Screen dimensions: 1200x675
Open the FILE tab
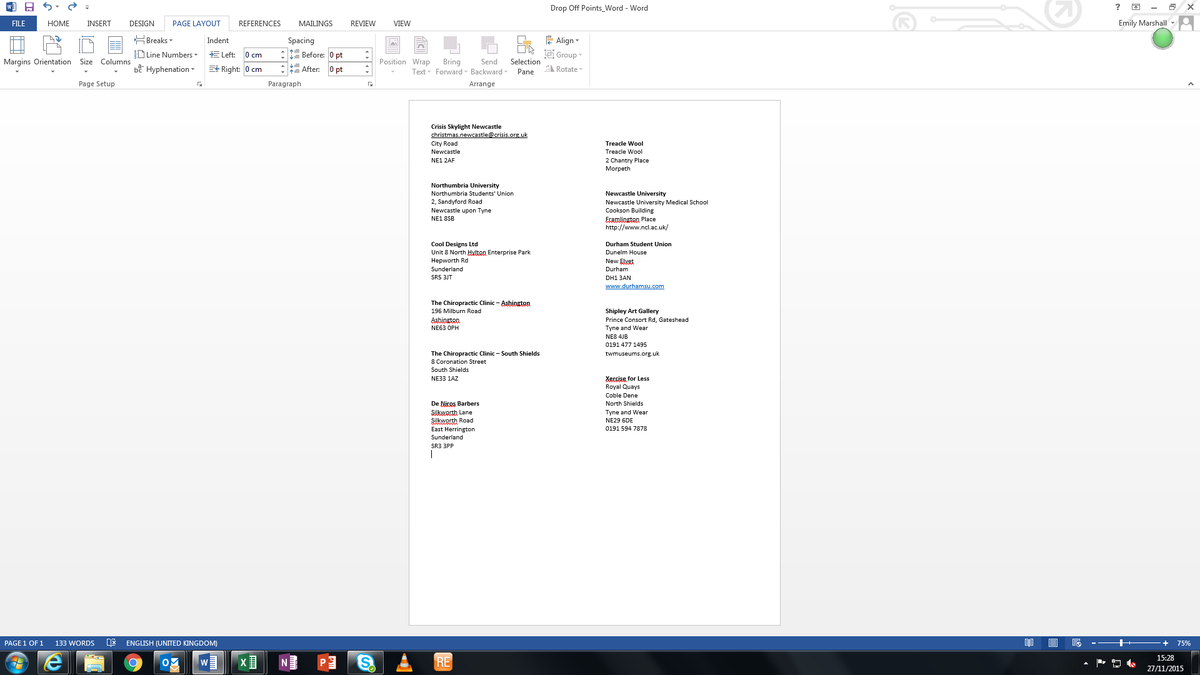[18, 23]
